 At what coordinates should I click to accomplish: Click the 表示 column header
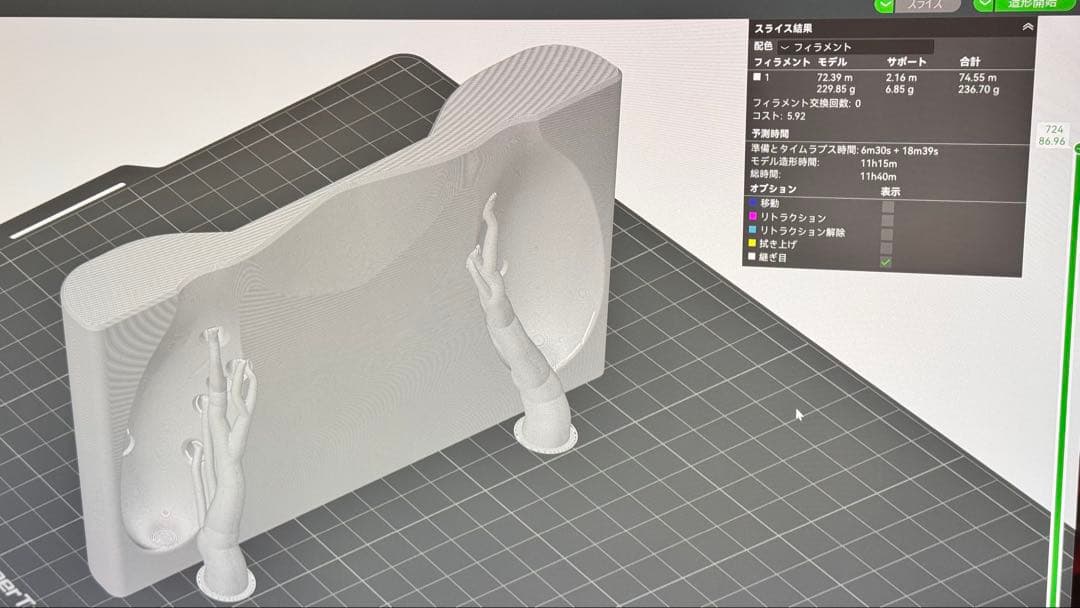[890, 191]
